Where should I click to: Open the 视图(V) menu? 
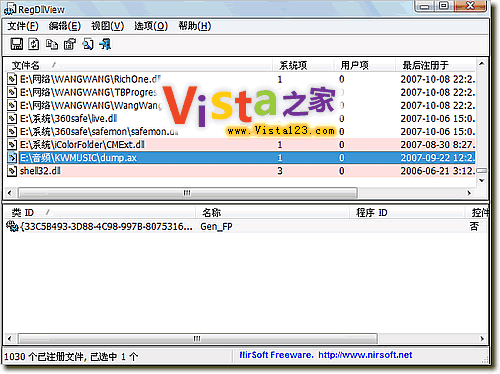107,26
